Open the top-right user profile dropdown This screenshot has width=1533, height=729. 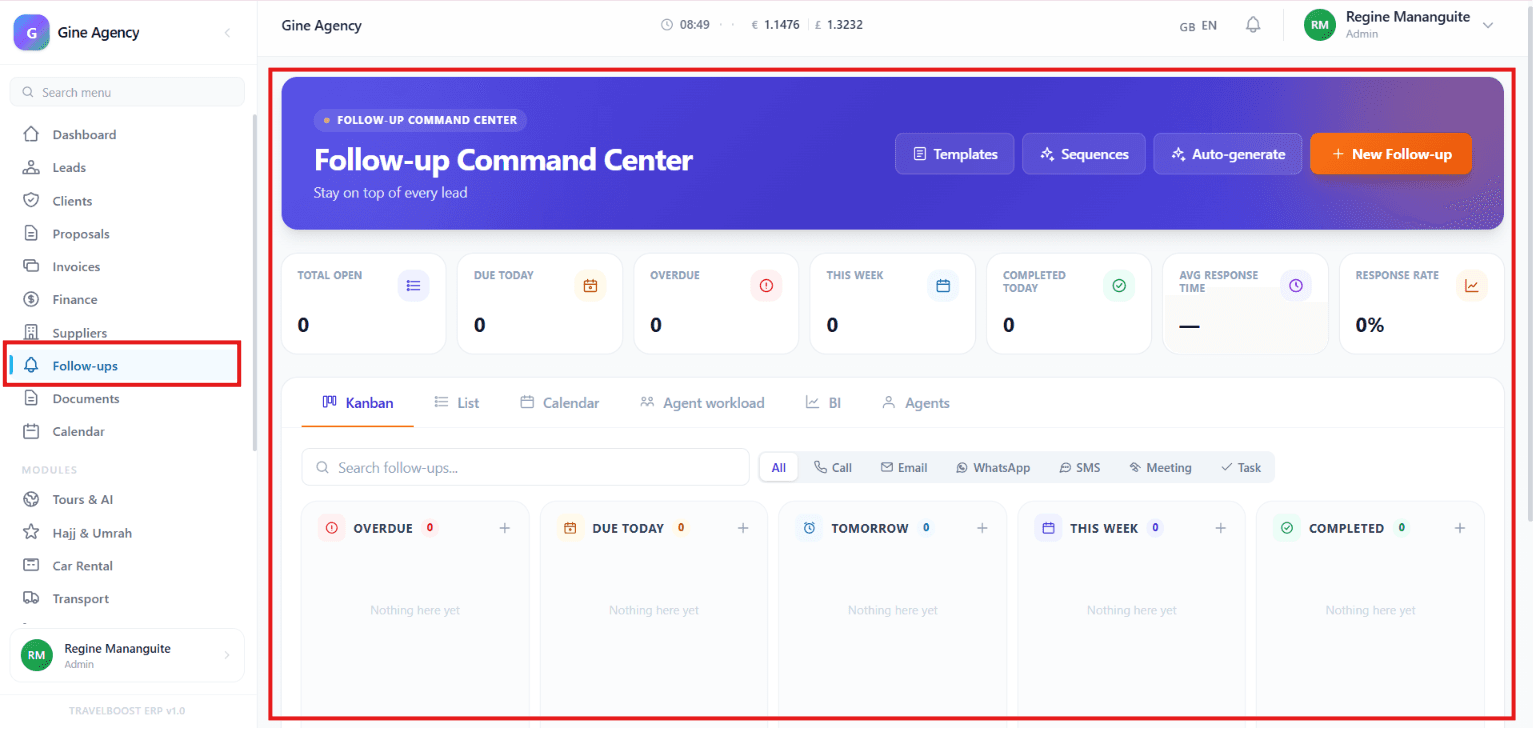(x=1400, y=25)
